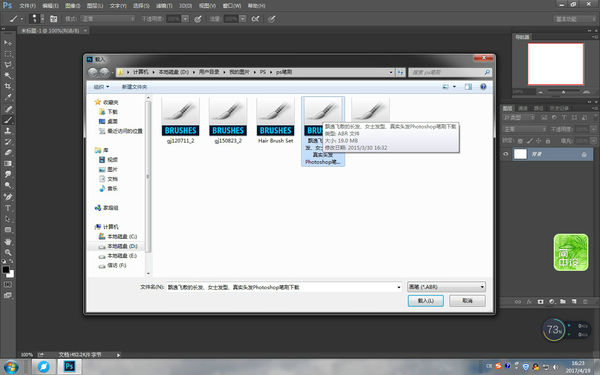Image resolution: width=600 pixels, height=375 pixels.
Task: Select the History Brush tool
Action: pyautogui.click(x=8, y=142)
